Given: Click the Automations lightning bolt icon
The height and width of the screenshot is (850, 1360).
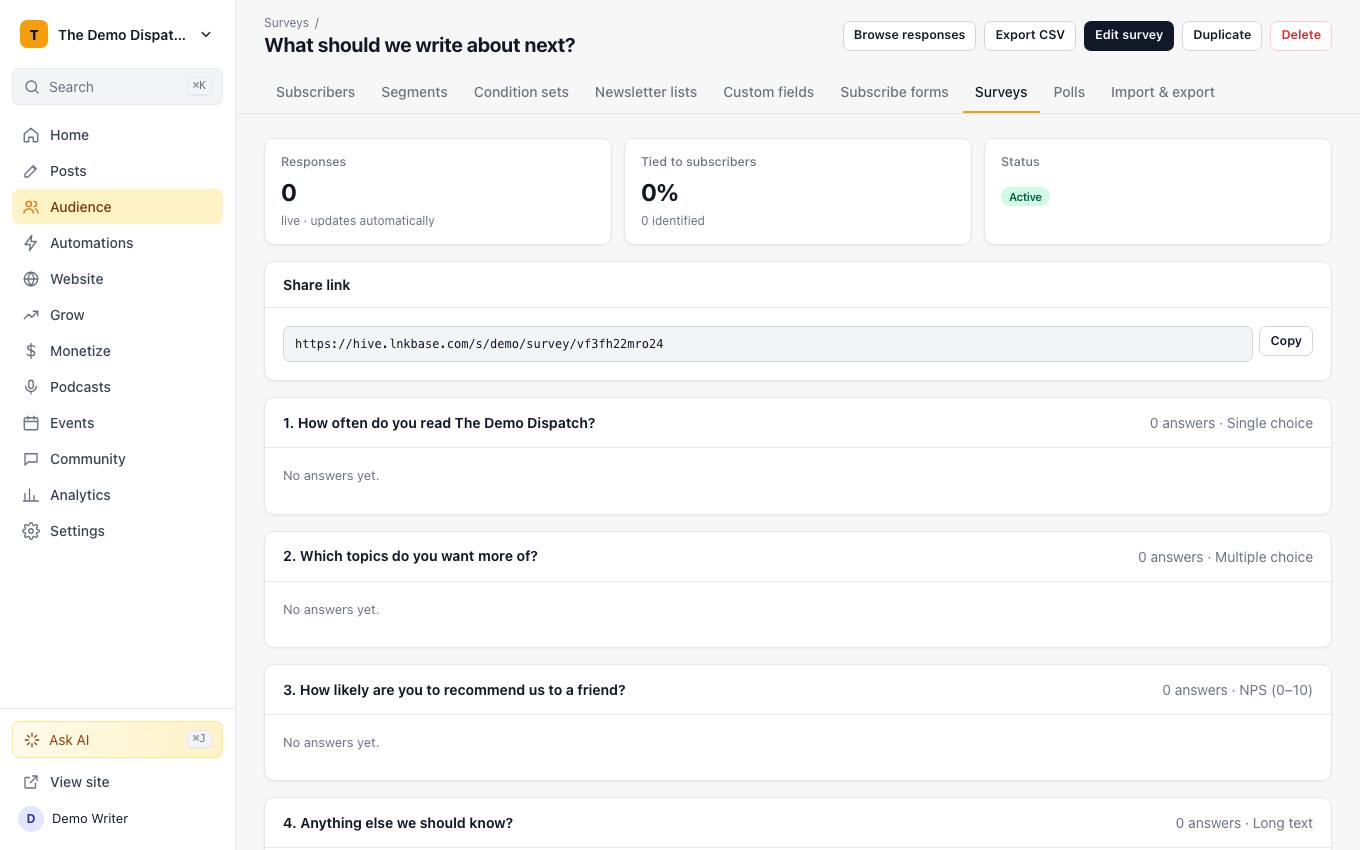Looking at the screenshot, I should [31, 243].
